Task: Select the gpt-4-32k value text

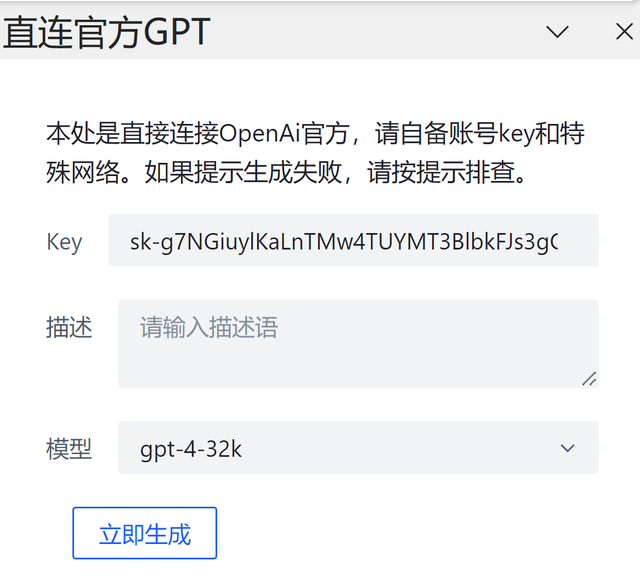Action: click(191, 449)
